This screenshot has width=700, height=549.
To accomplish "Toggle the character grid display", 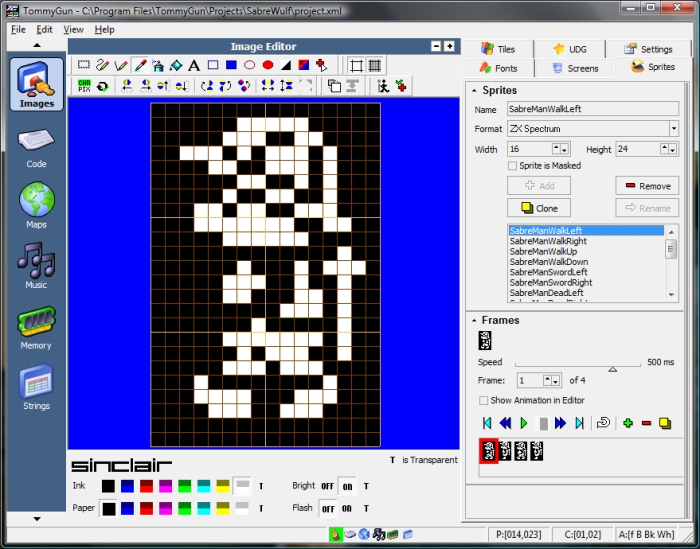I will tap(356, 66).
